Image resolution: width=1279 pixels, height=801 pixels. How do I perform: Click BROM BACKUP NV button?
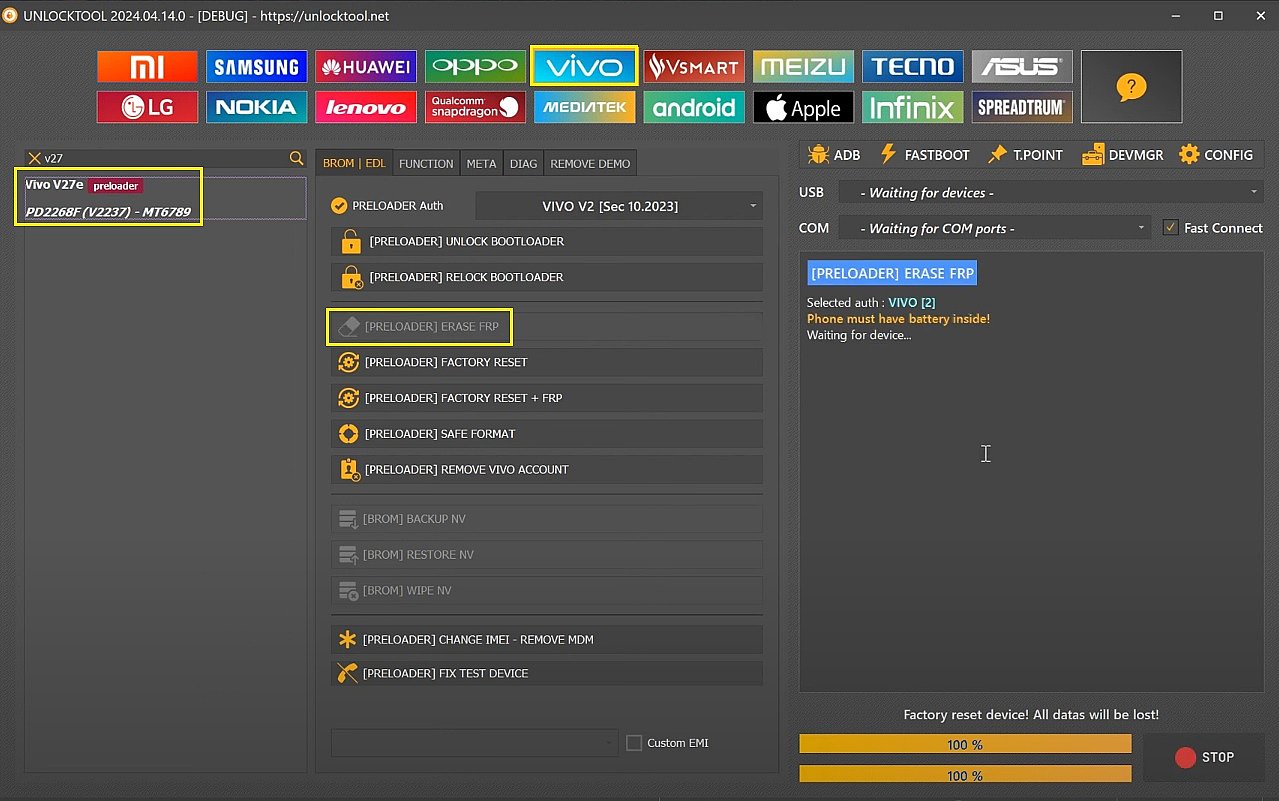pos(546,519)
